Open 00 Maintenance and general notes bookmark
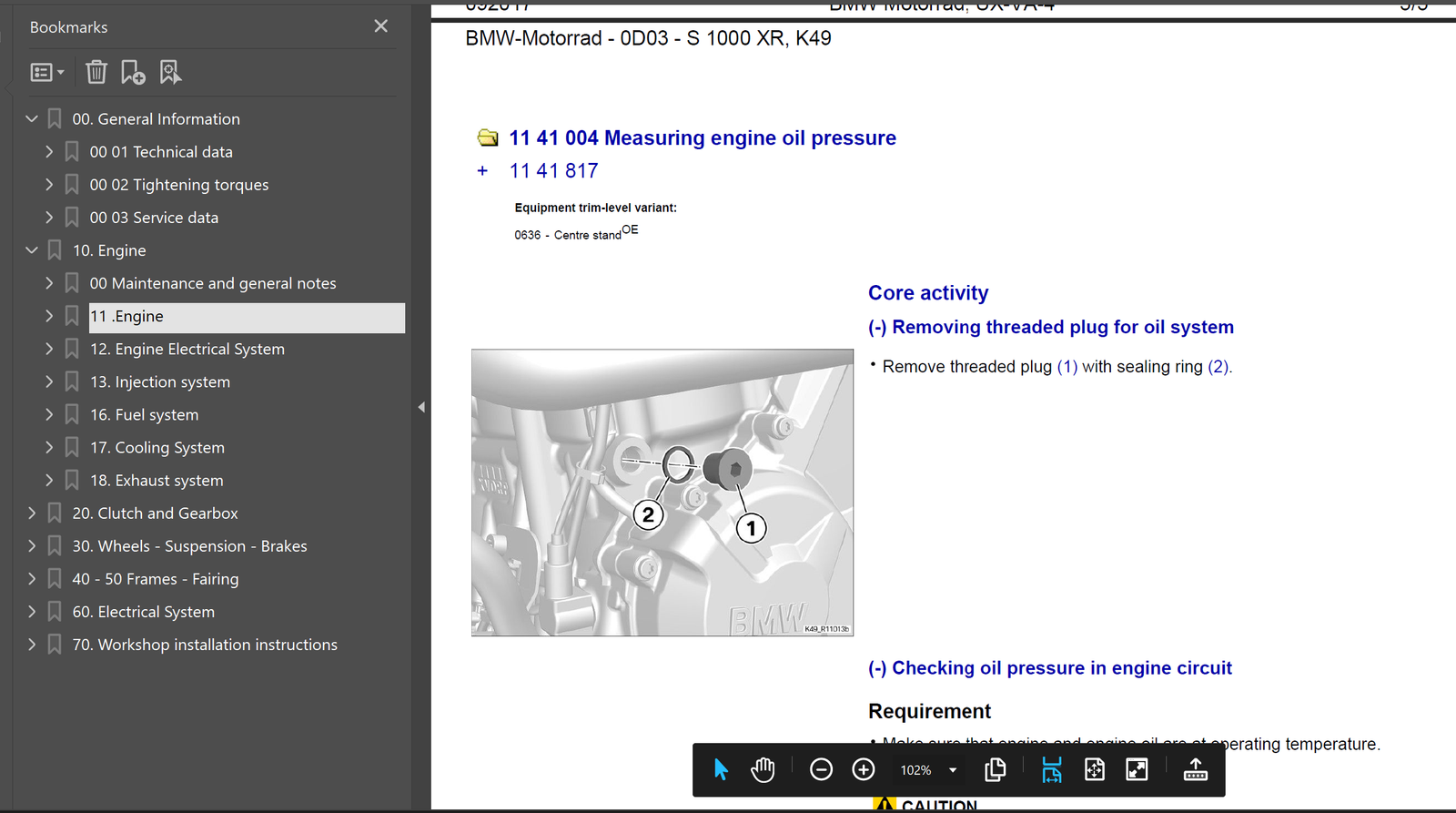 coord(213,283)
